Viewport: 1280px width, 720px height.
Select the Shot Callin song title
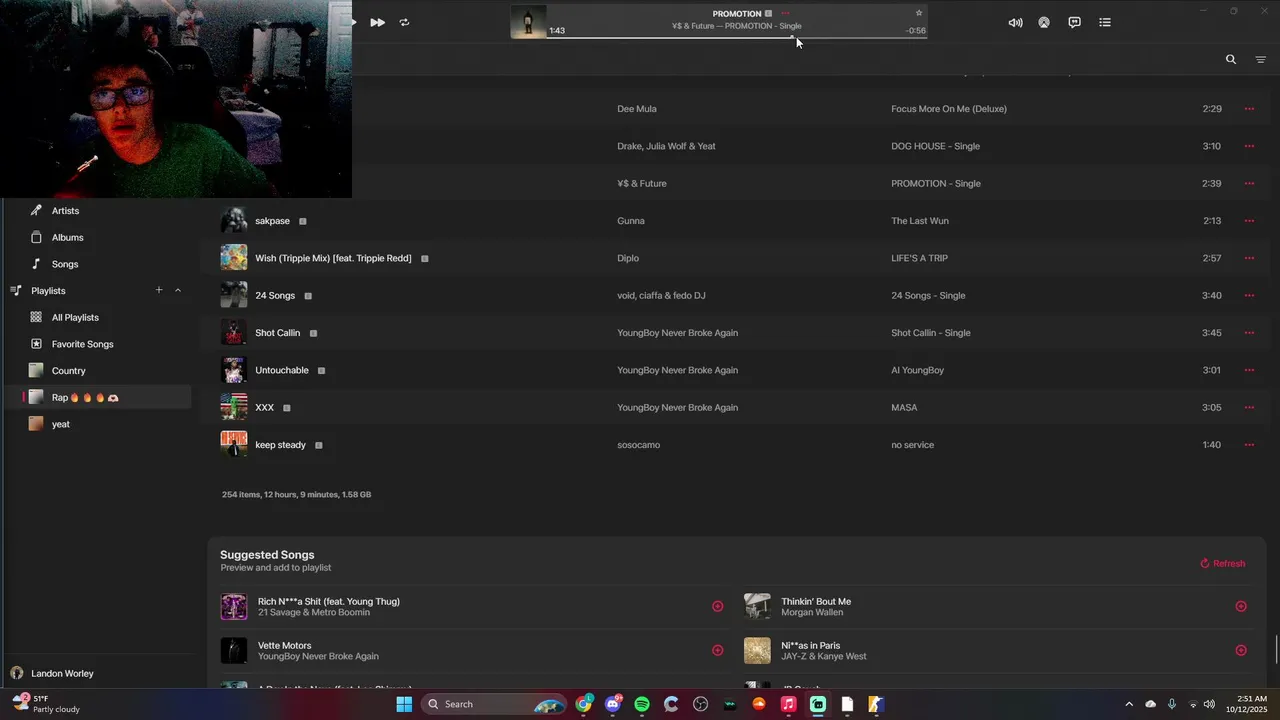pyautogui.click(x=277, y=333)
